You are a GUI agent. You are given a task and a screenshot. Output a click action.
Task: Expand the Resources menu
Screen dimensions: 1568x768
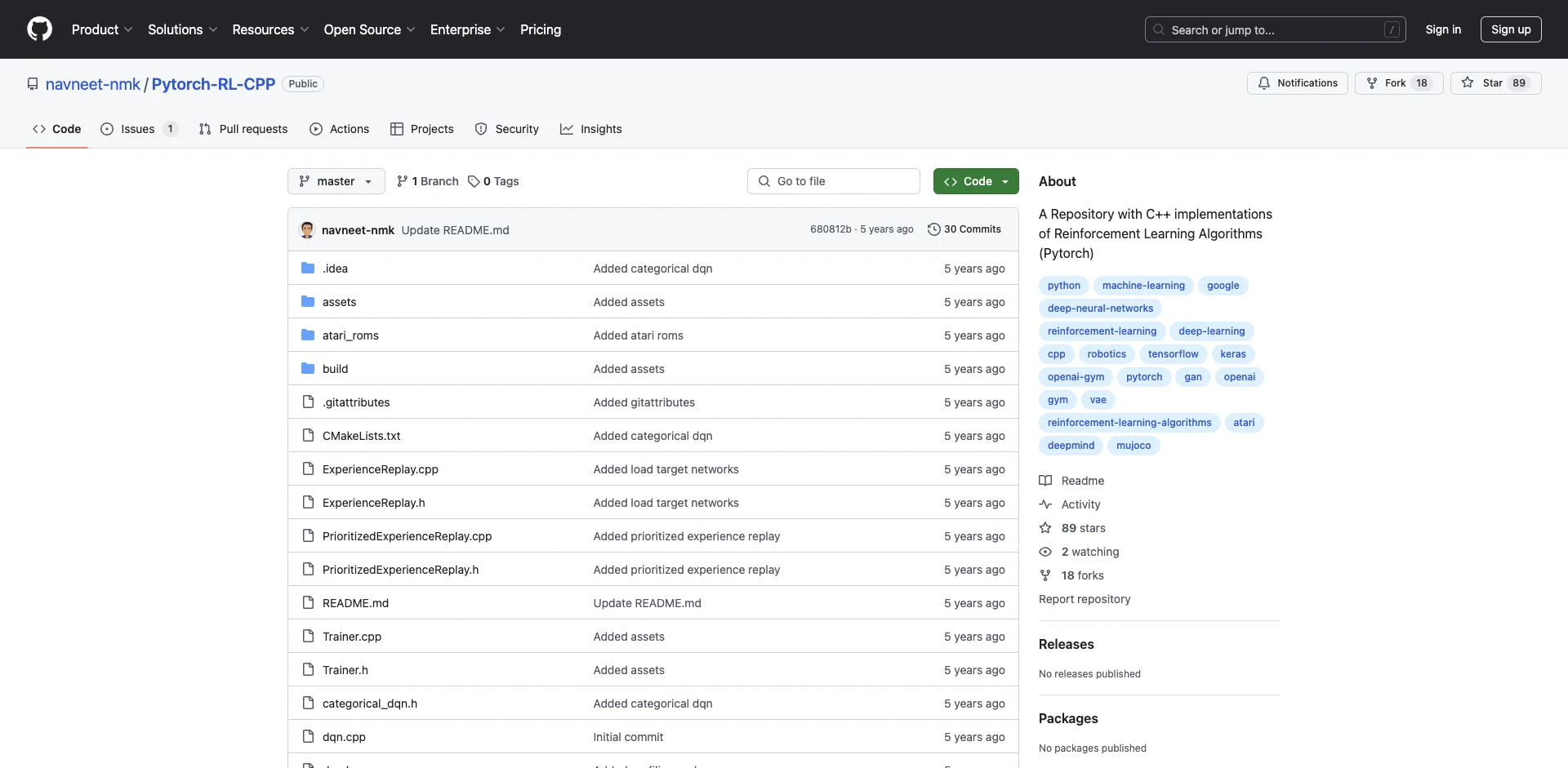click(x=270, y=29)
